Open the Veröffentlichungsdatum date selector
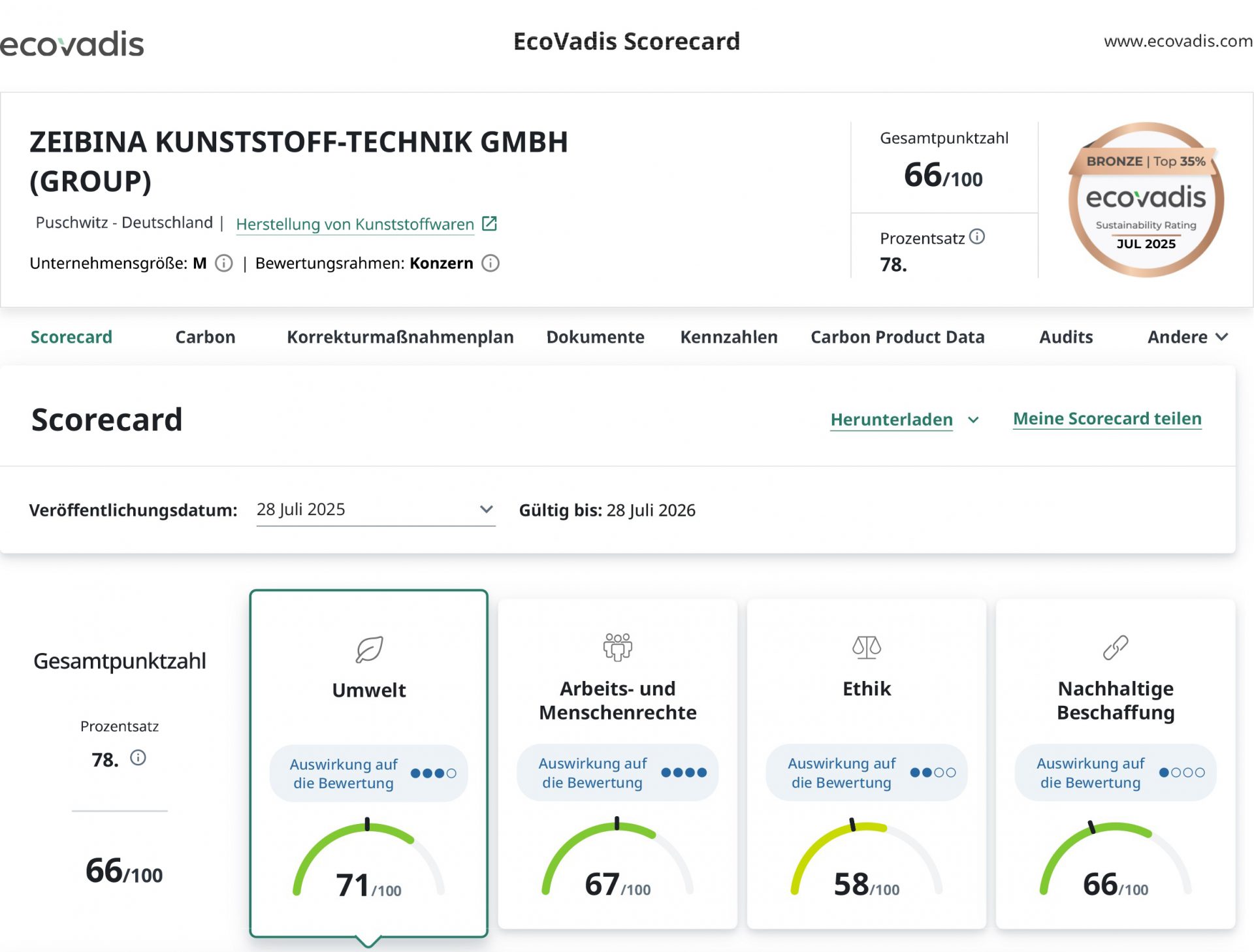 (376, 509)
